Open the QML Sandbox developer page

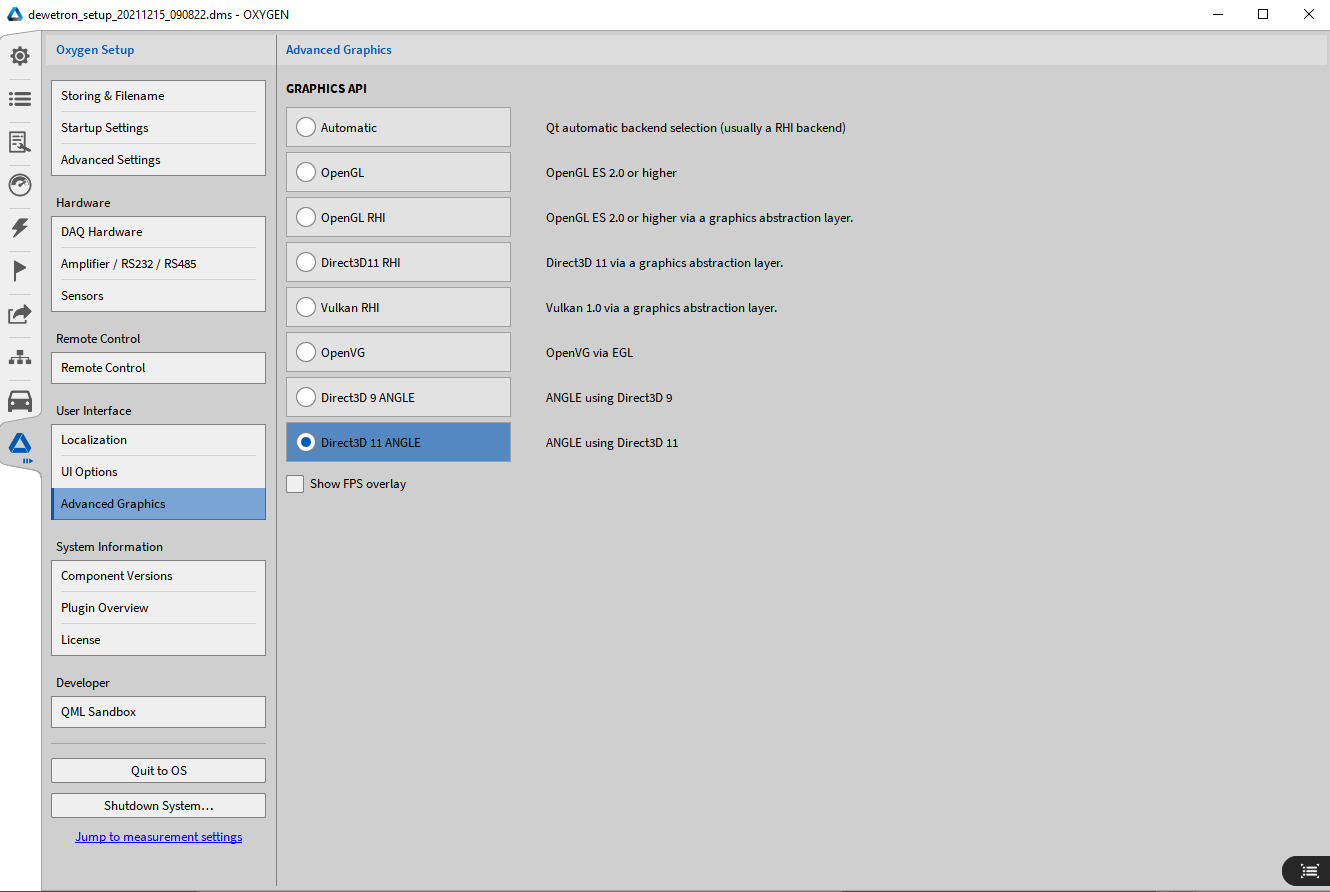click(x=158, y=712)
